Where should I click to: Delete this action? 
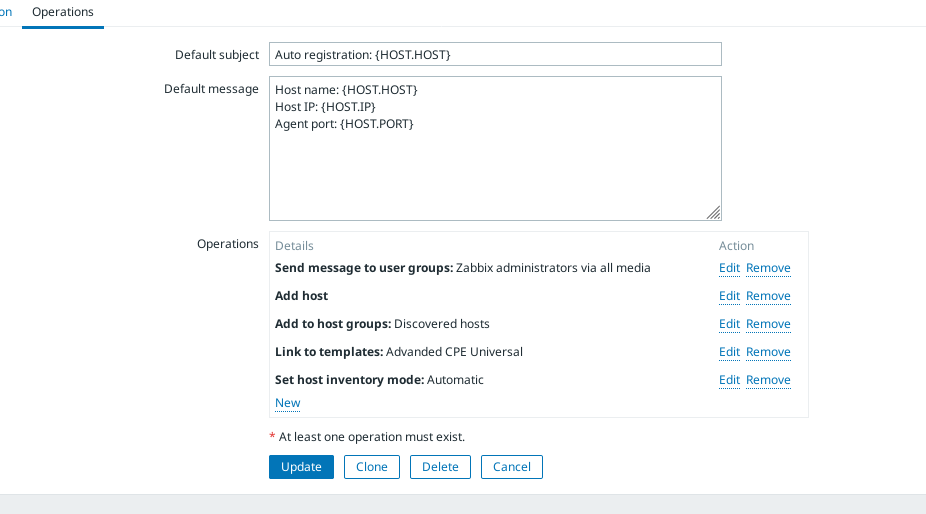point(440,467)
